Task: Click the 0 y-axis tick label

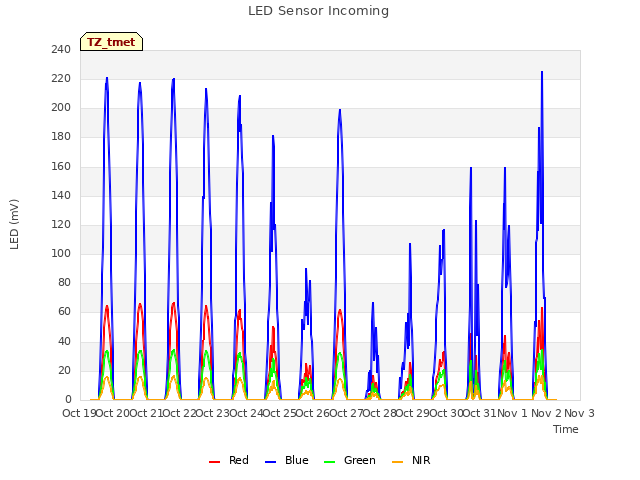Action: click(68, 399)
